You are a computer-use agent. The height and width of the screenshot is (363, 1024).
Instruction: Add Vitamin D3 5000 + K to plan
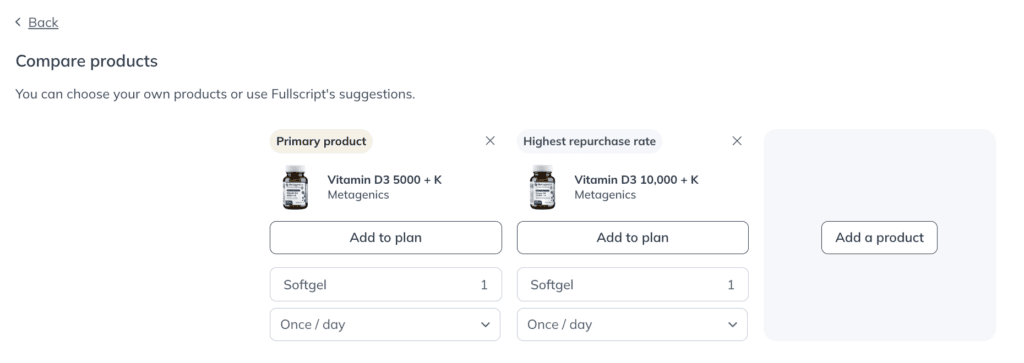click(385, 238)
